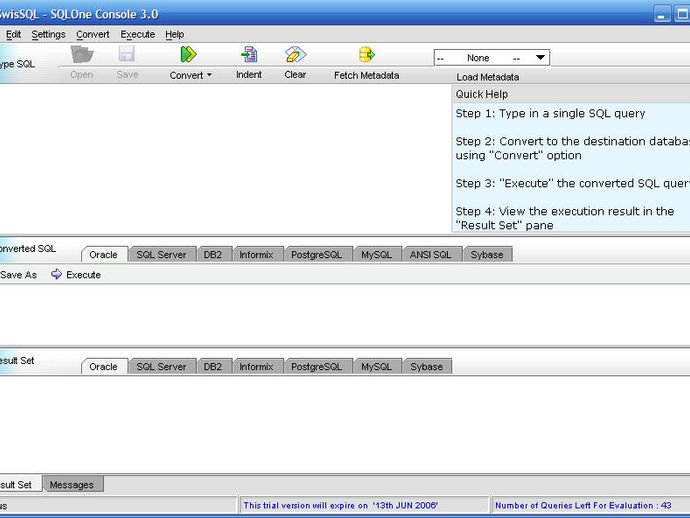The width and height of the screenshot is (690, 518).
Task: Select Sybase tab in Converted SQL
Action: tap(487, 254)
